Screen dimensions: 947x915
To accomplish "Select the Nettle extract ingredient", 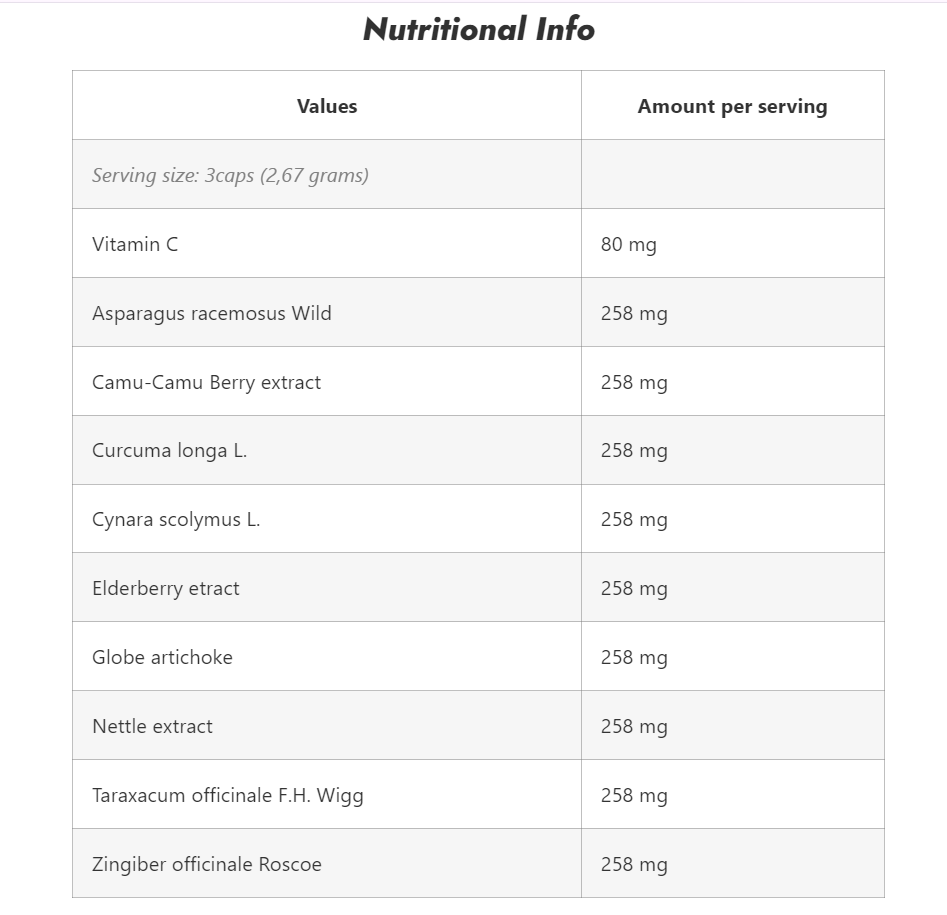I will (x=152, y=726).
